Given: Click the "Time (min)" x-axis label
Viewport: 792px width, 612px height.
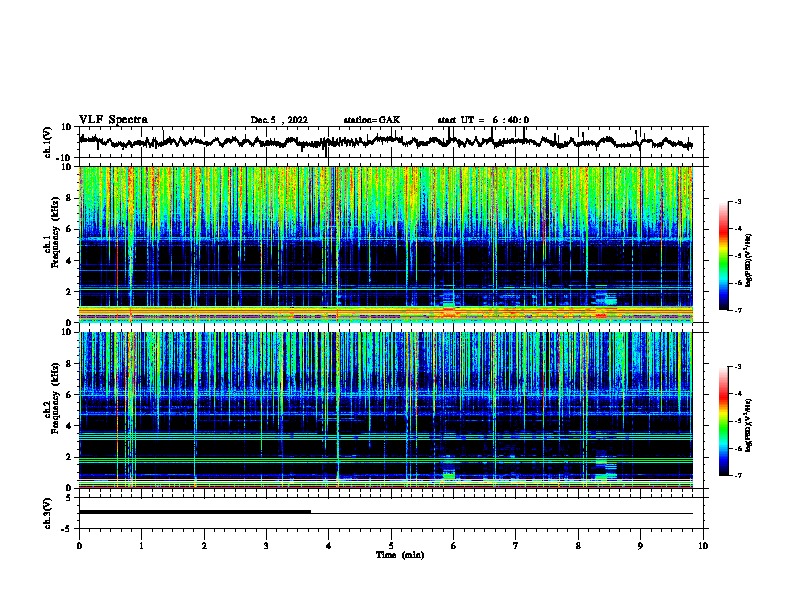Looking at the screenshot, I should (400, 555).
